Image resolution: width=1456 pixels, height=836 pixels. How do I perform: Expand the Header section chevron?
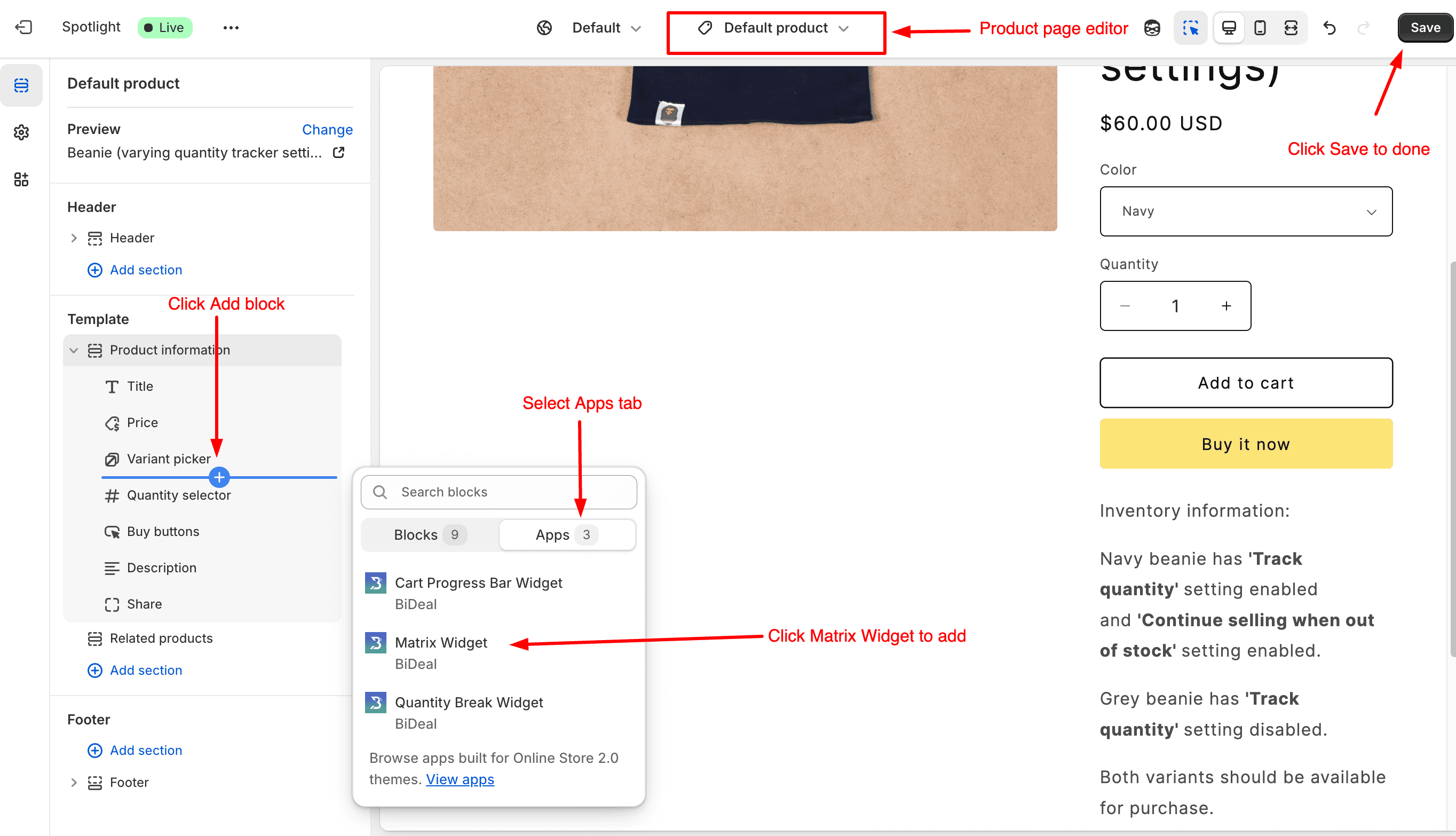(74, 238)
